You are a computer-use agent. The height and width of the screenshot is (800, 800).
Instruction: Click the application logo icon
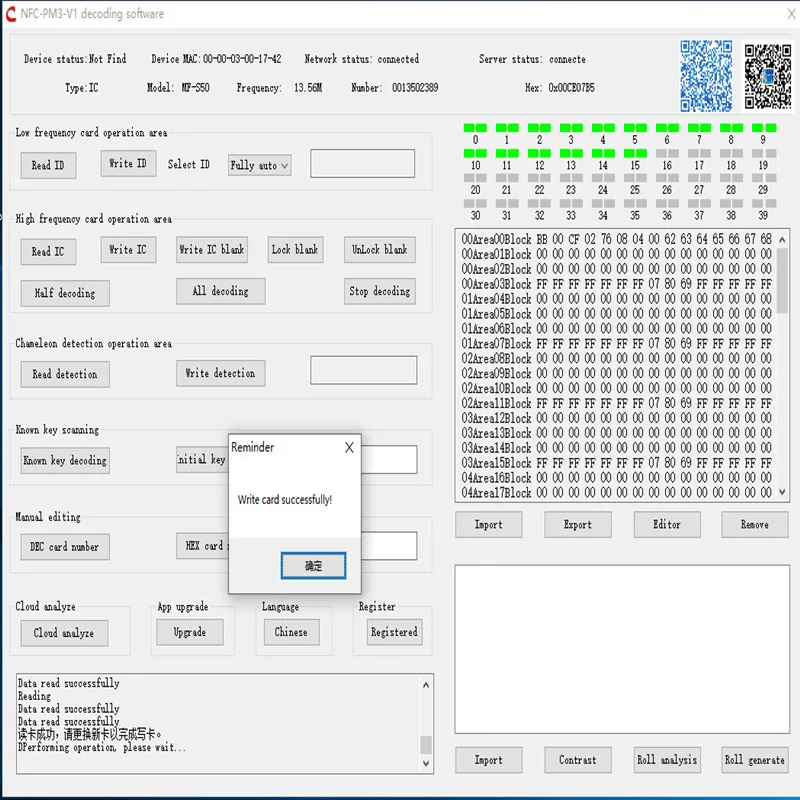(11, 14)
